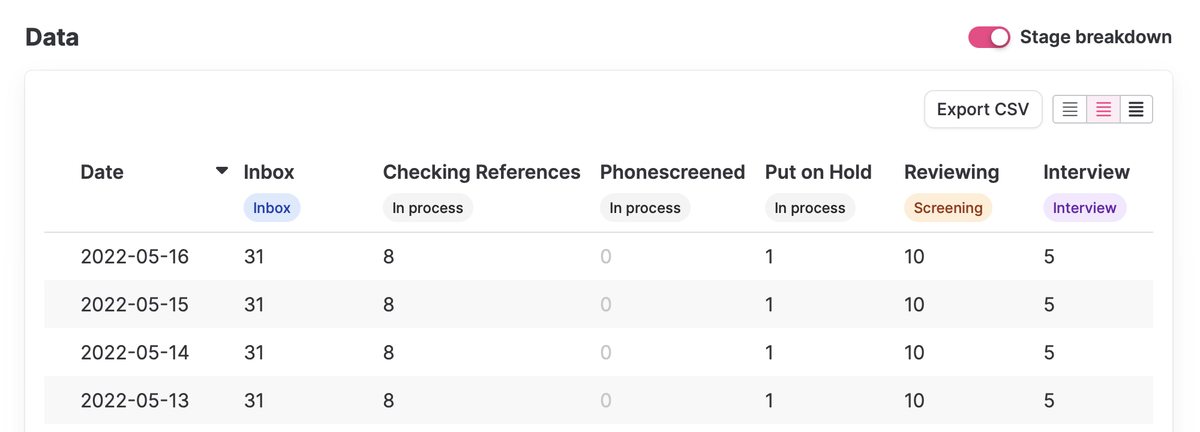Screen dimensions: 1200x432
Task: Click the blue Inbox stage badge
Action: pyautogui.click(x=272, y=208)
